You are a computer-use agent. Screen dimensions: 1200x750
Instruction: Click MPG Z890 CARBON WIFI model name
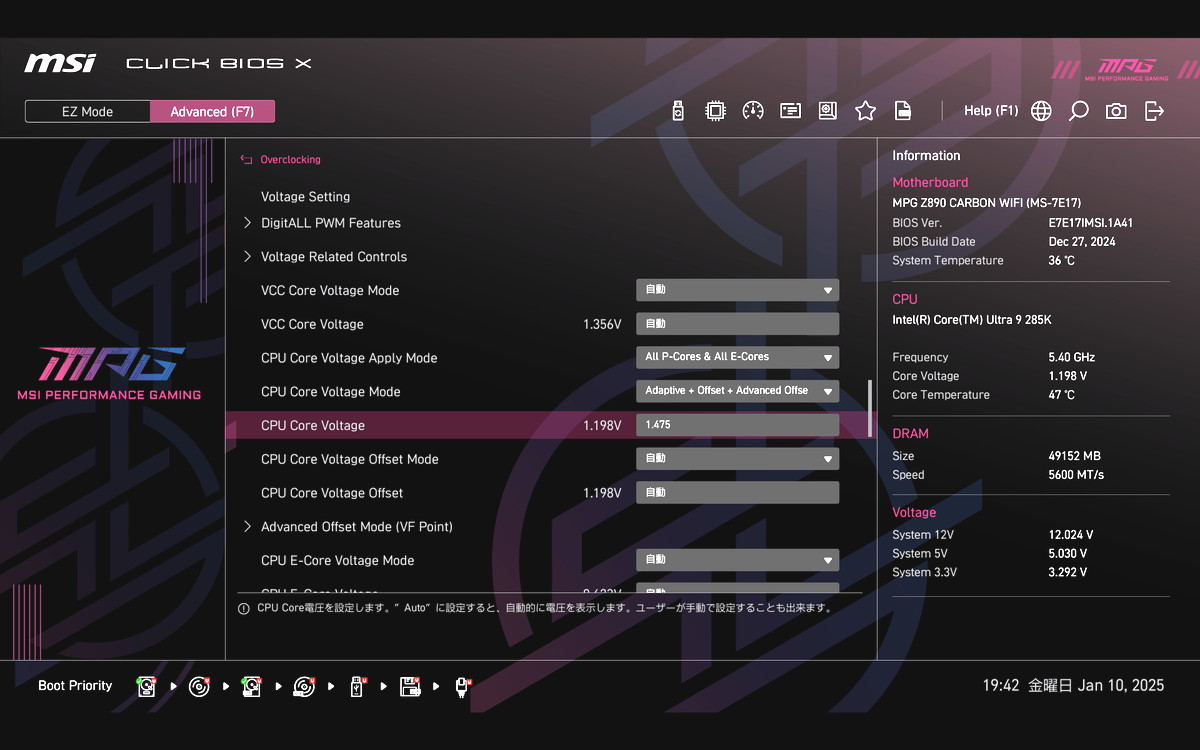tap(986, 203)
